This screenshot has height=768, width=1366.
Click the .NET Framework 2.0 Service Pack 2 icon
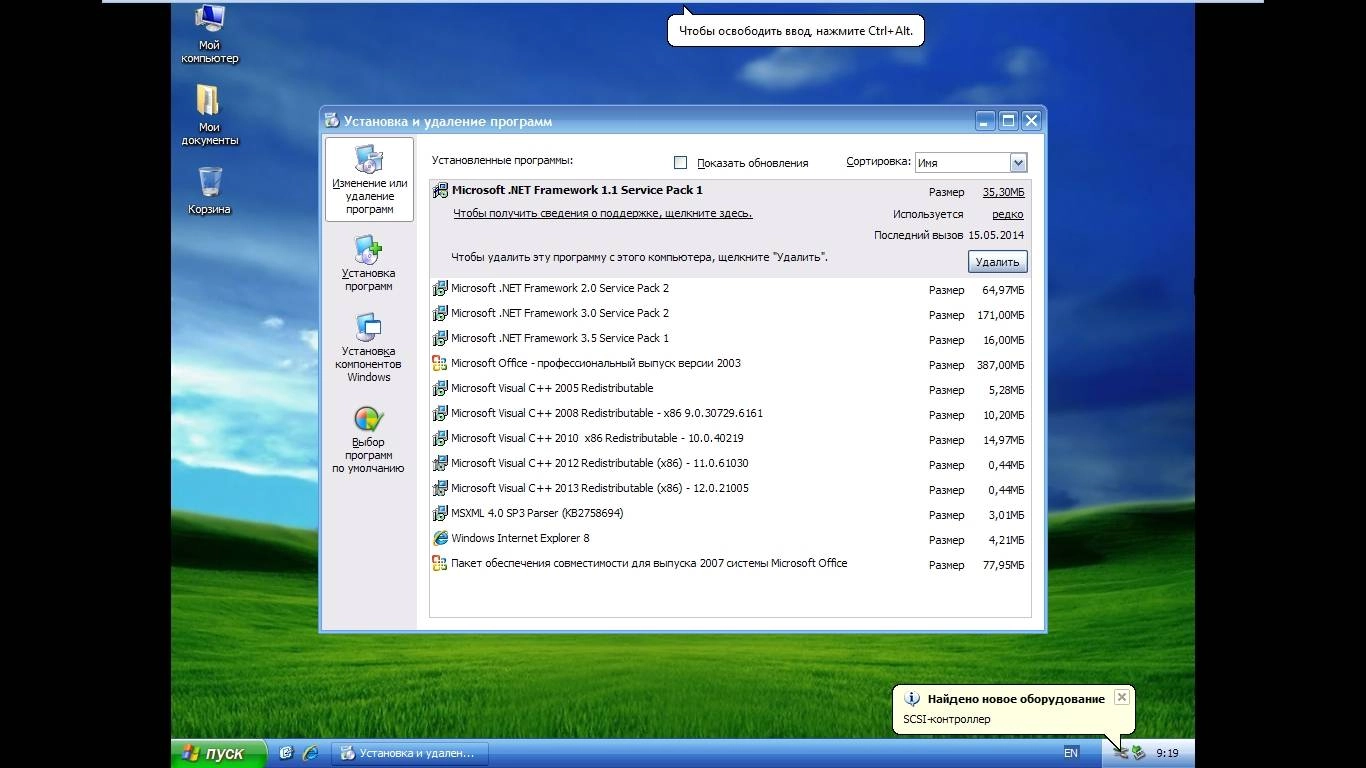pos(440,288)
